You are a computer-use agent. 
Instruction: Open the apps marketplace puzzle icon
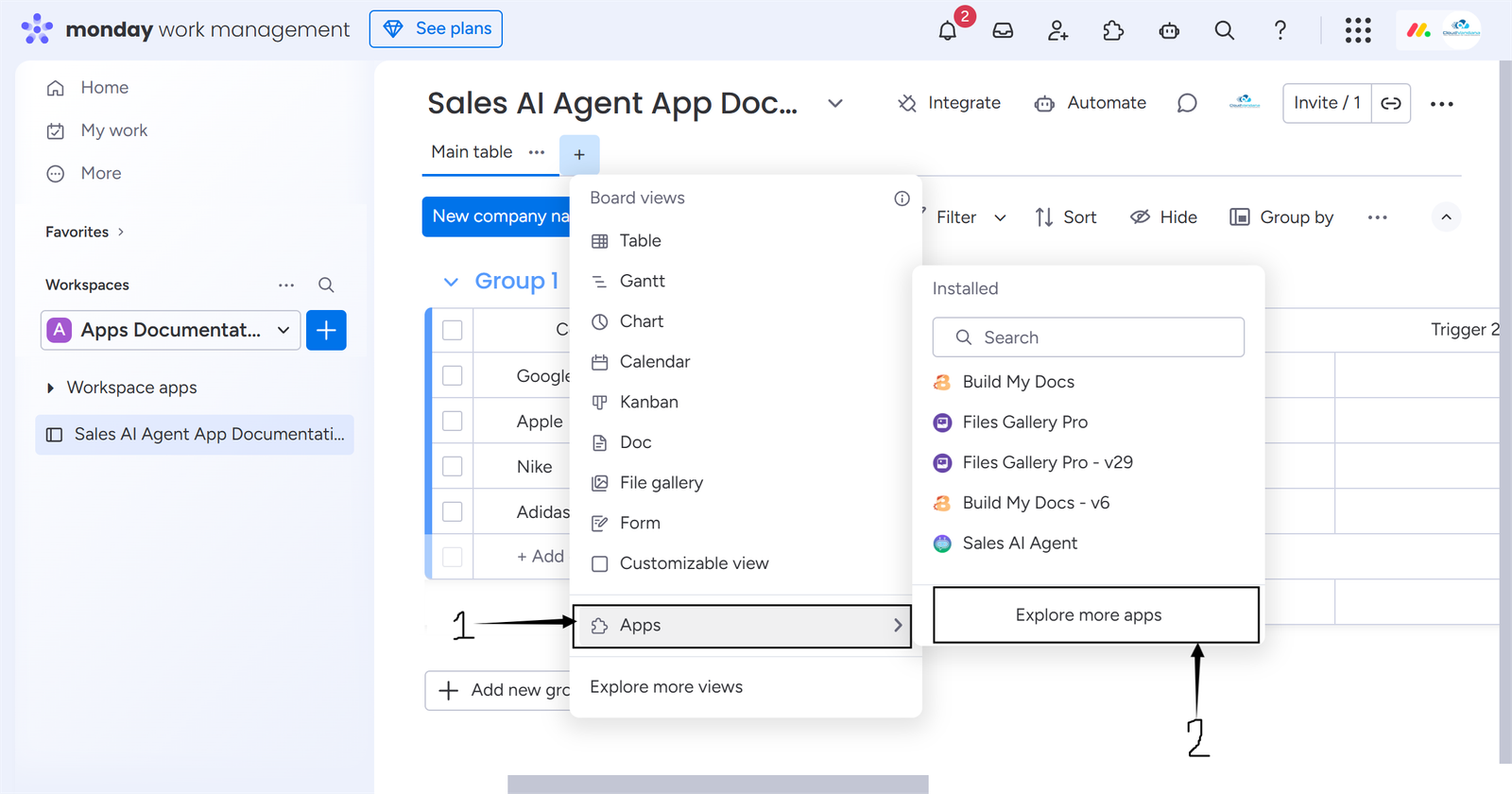pyautogui.click(x=1113, y=30)
